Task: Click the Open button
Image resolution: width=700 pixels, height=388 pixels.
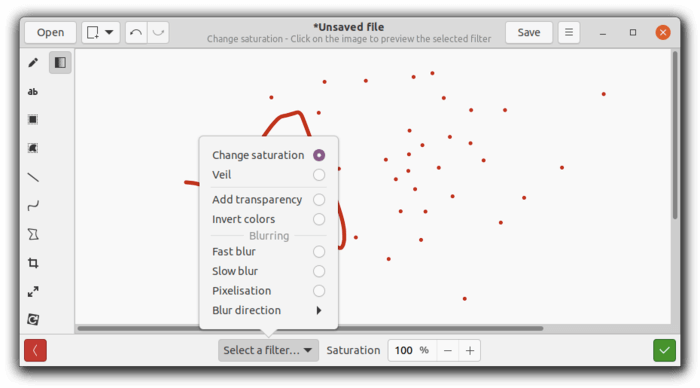Action: coord(50,33)
